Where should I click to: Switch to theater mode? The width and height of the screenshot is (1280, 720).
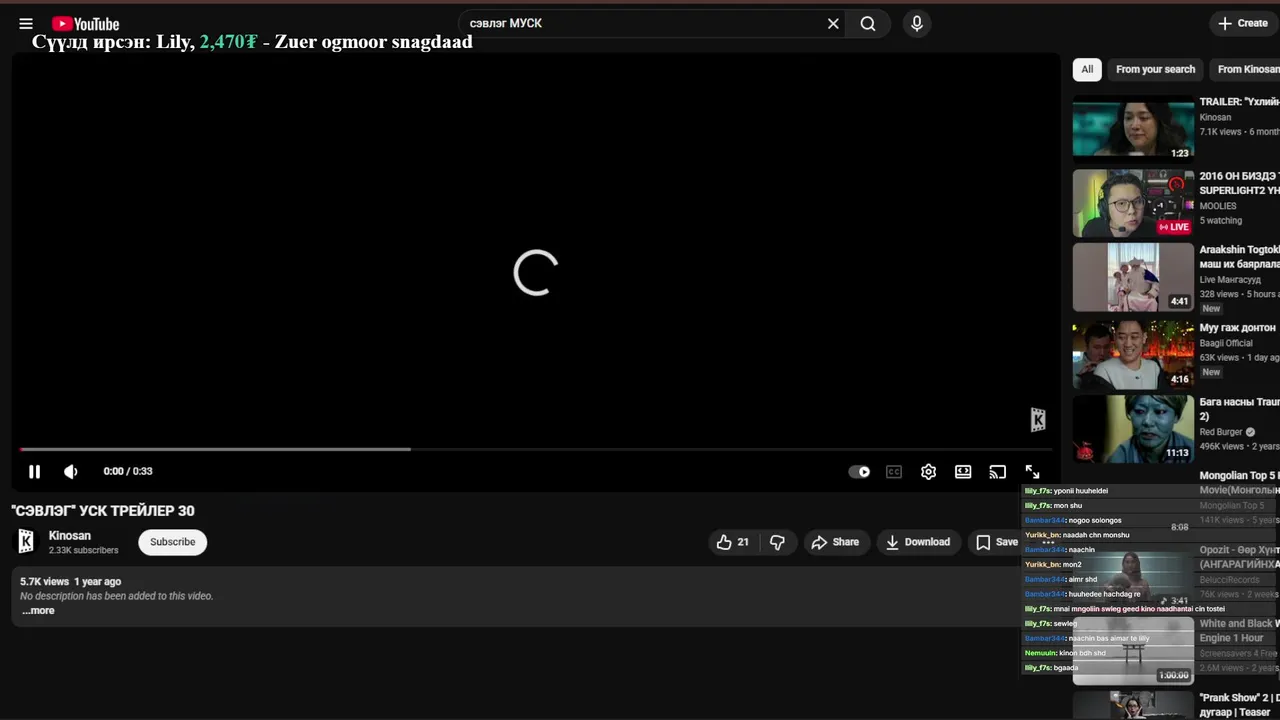tap(963, 472)
